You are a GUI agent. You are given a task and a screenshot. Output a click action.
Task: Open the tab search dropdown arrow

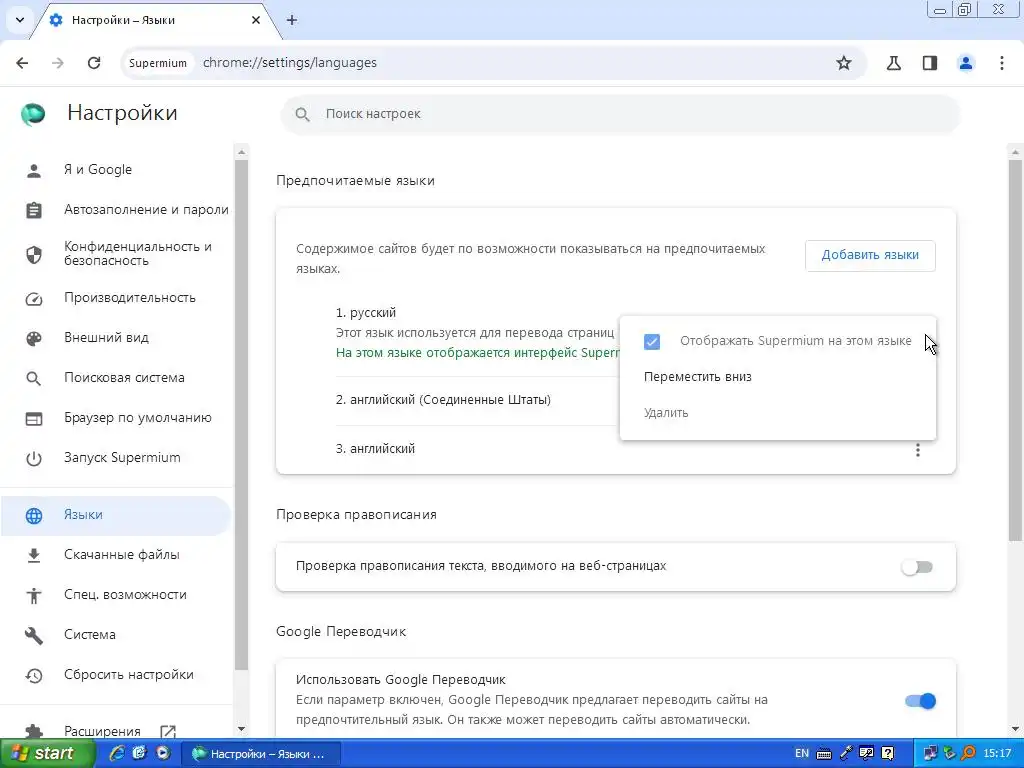(20, 20)
